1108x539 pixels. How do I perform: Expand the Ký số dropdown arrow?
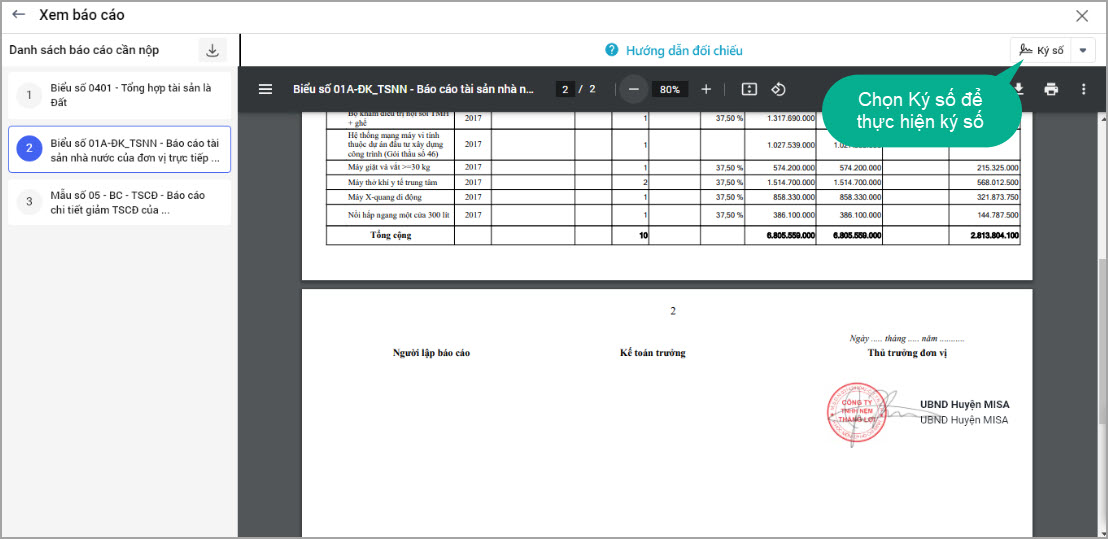tap(1083, 51)
